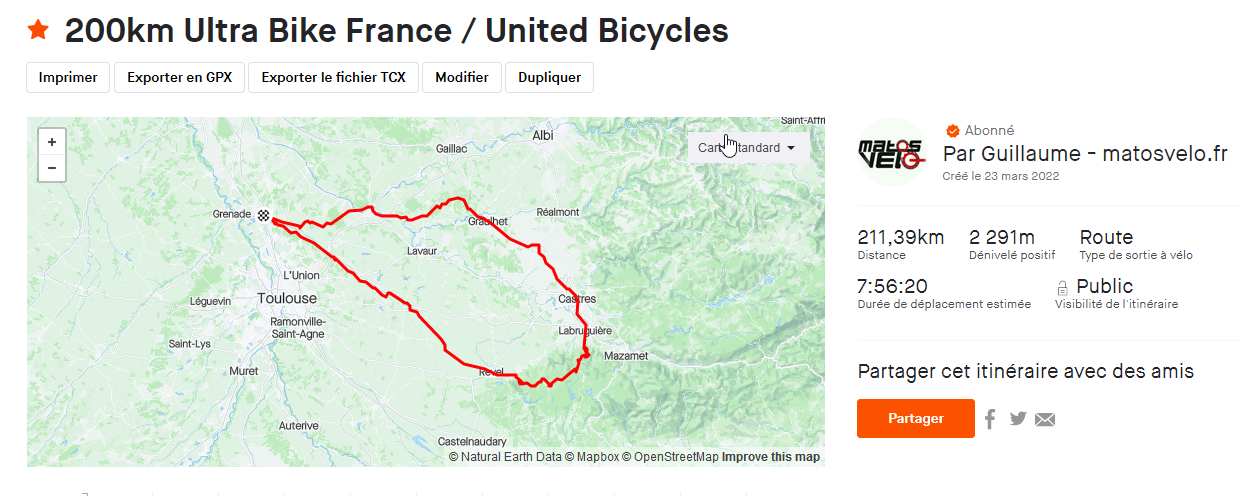
Task: Click the checkered finish flag marker
Action: click(263, 214)
